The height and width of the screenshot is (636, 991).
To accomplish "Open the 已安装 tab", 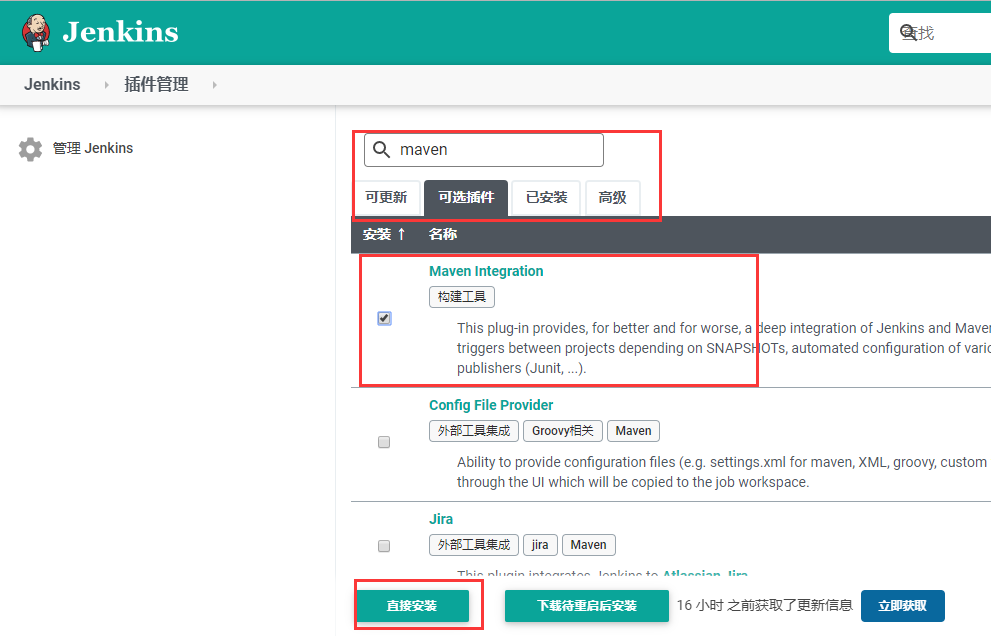I will [547, 197].
